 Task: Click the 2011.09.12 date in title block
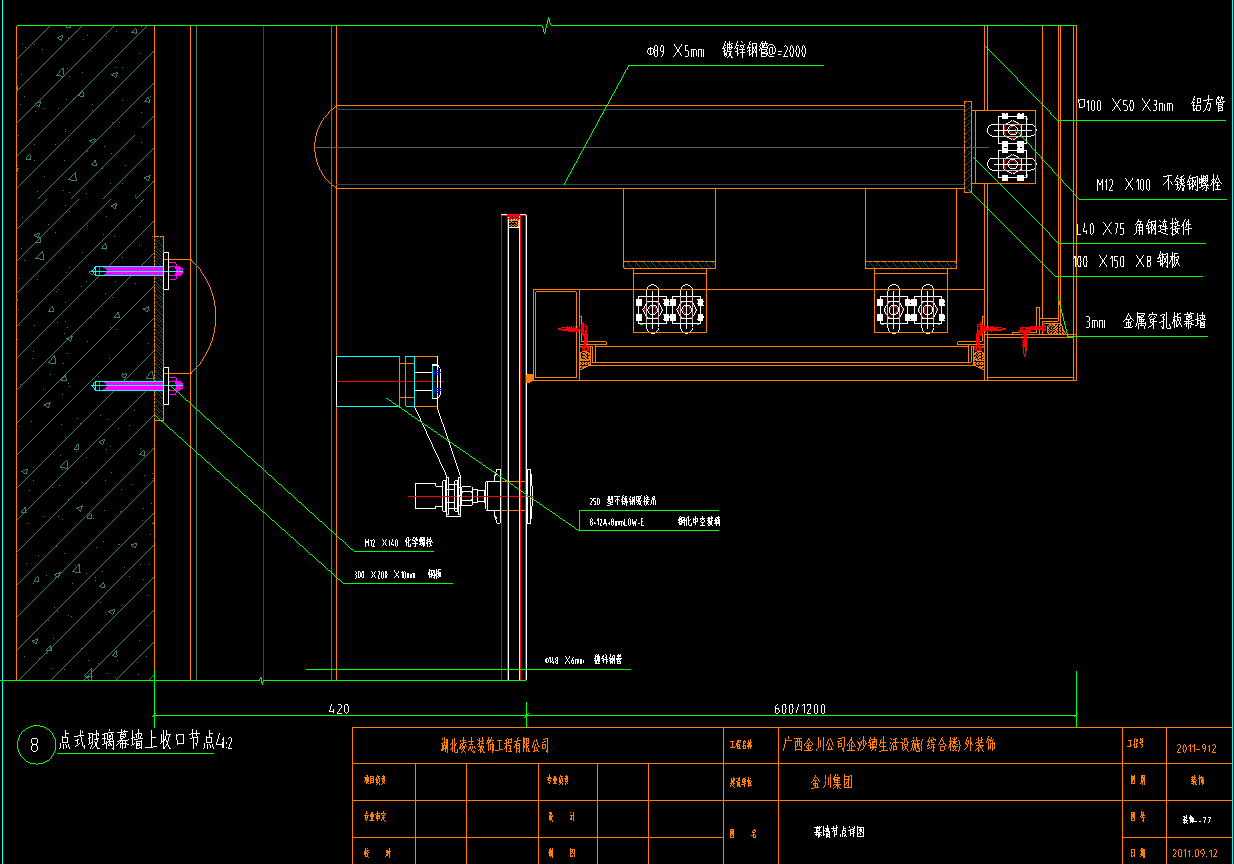tap(1196, 854)
